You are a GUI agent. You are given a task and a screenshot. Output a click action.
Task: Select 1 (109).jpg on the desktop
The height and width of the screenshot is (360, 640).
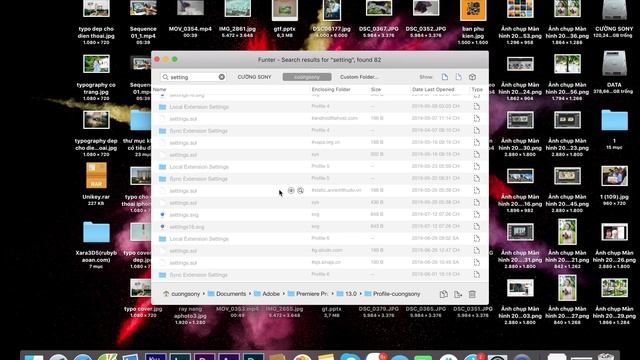pyautogui.click(x=614, y=176)
